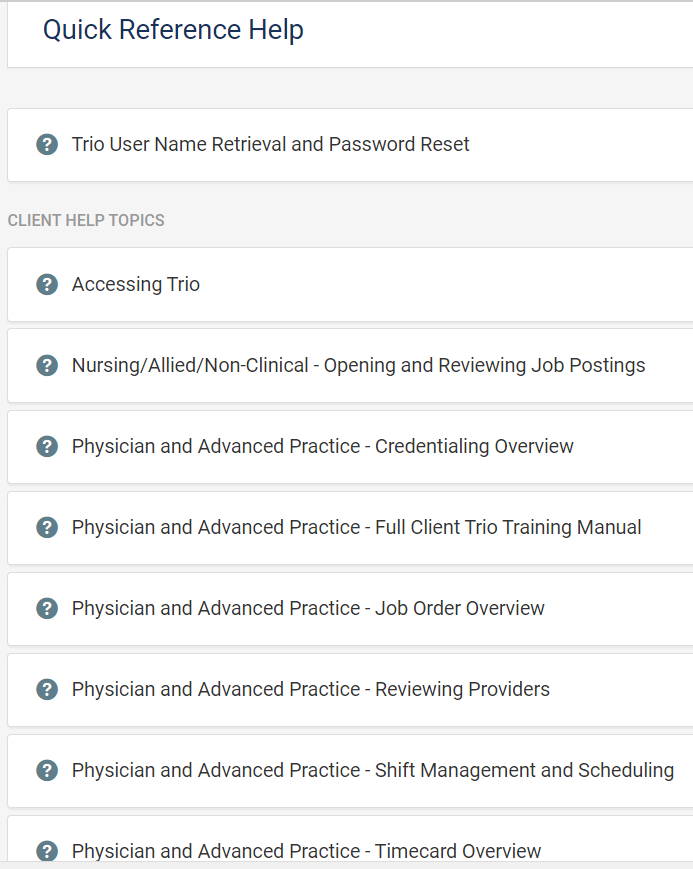Click the Client Help Topics section label

[x=86, y=220]
